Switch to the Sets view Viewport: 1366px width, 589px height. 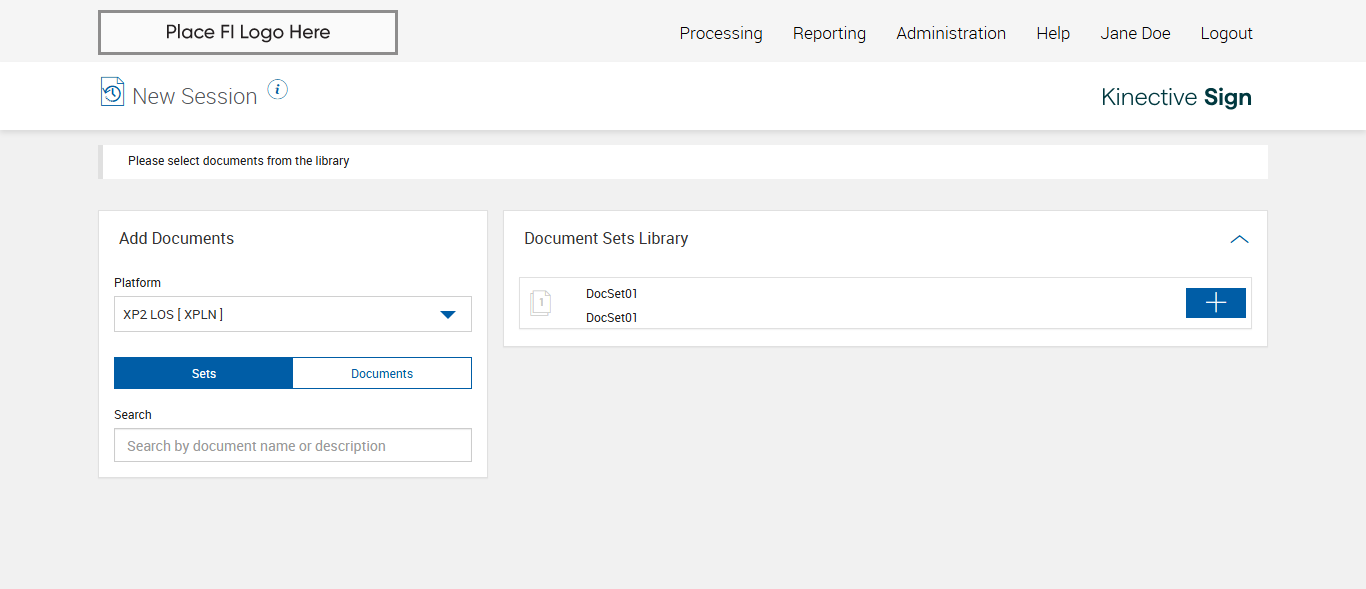204,373
